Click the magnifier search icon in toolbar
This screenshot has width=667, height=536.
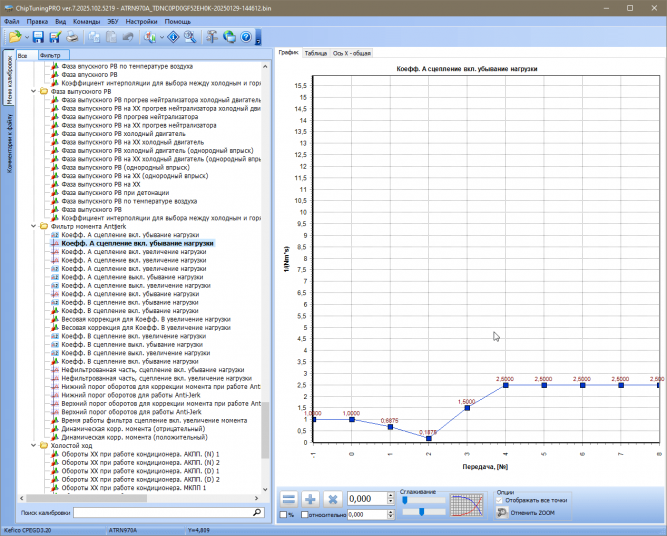pyautogui.click(x=190, y=37)
